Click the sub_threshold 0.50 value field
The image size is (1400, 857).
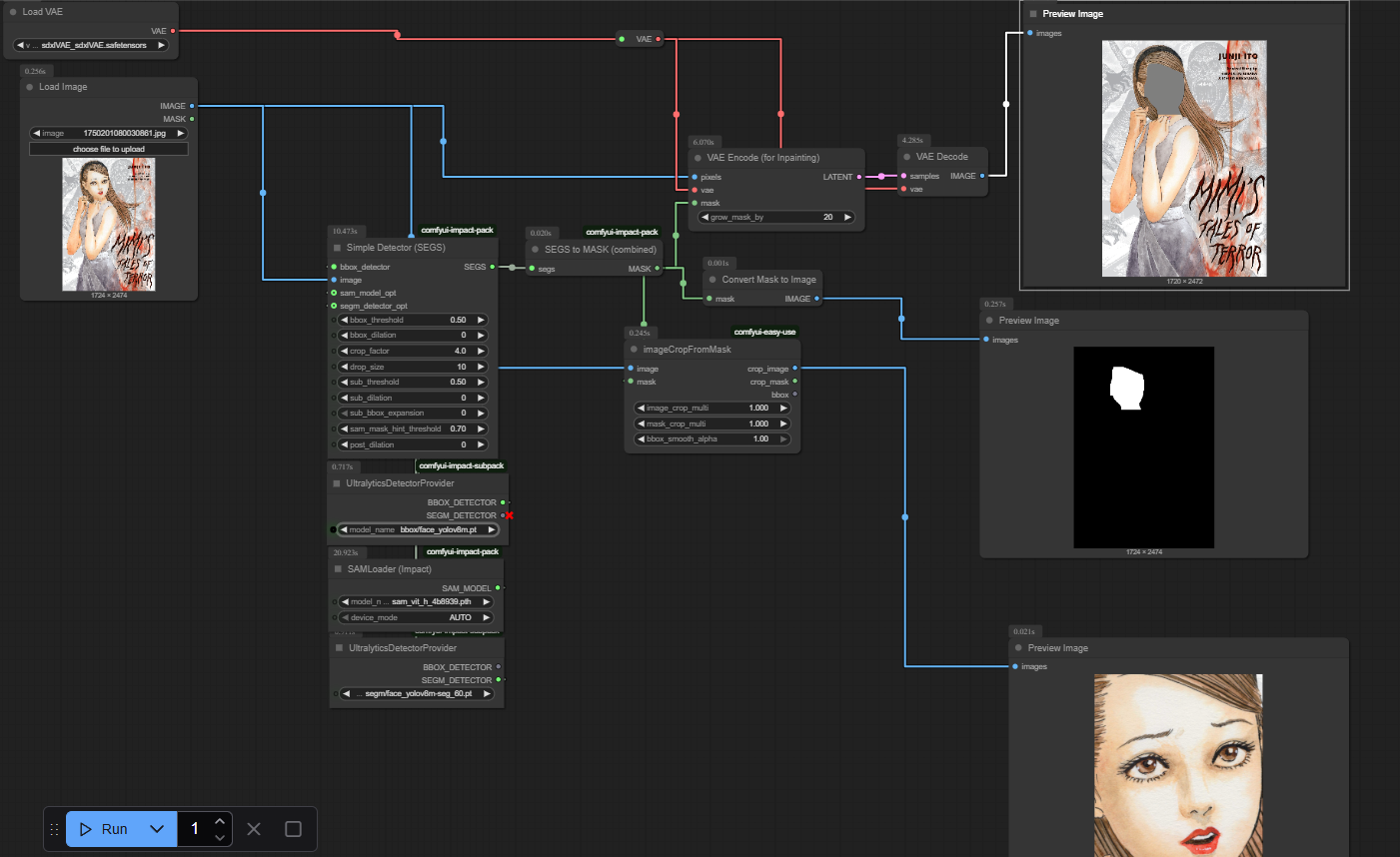click(413, 382)
